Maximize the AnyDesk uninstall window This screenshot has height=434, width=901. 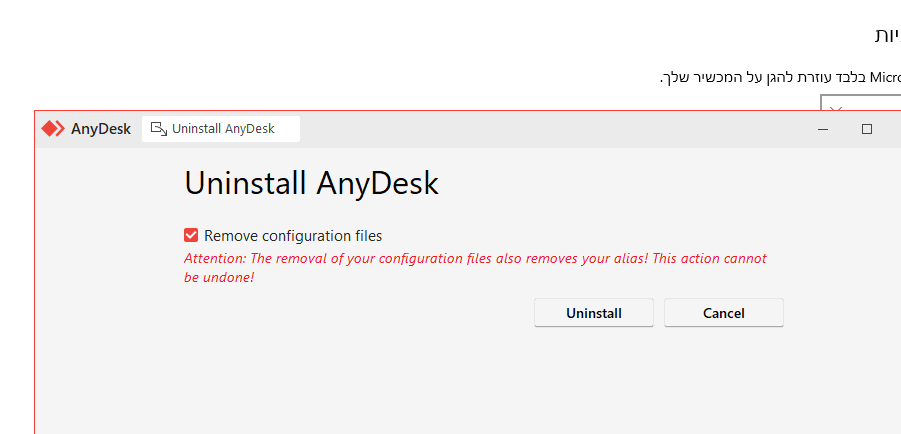tap(867, 129)
